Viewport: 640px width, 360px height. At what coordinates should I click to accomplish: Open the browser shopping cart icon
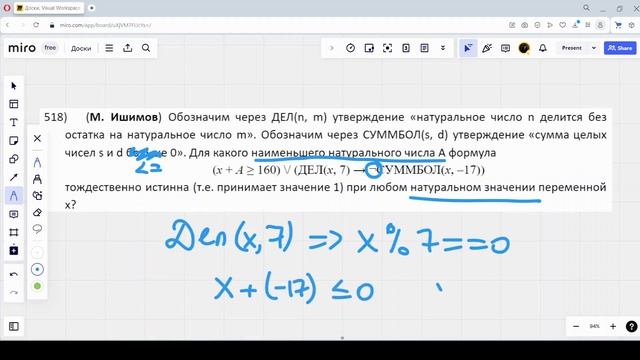pos(618,25)
